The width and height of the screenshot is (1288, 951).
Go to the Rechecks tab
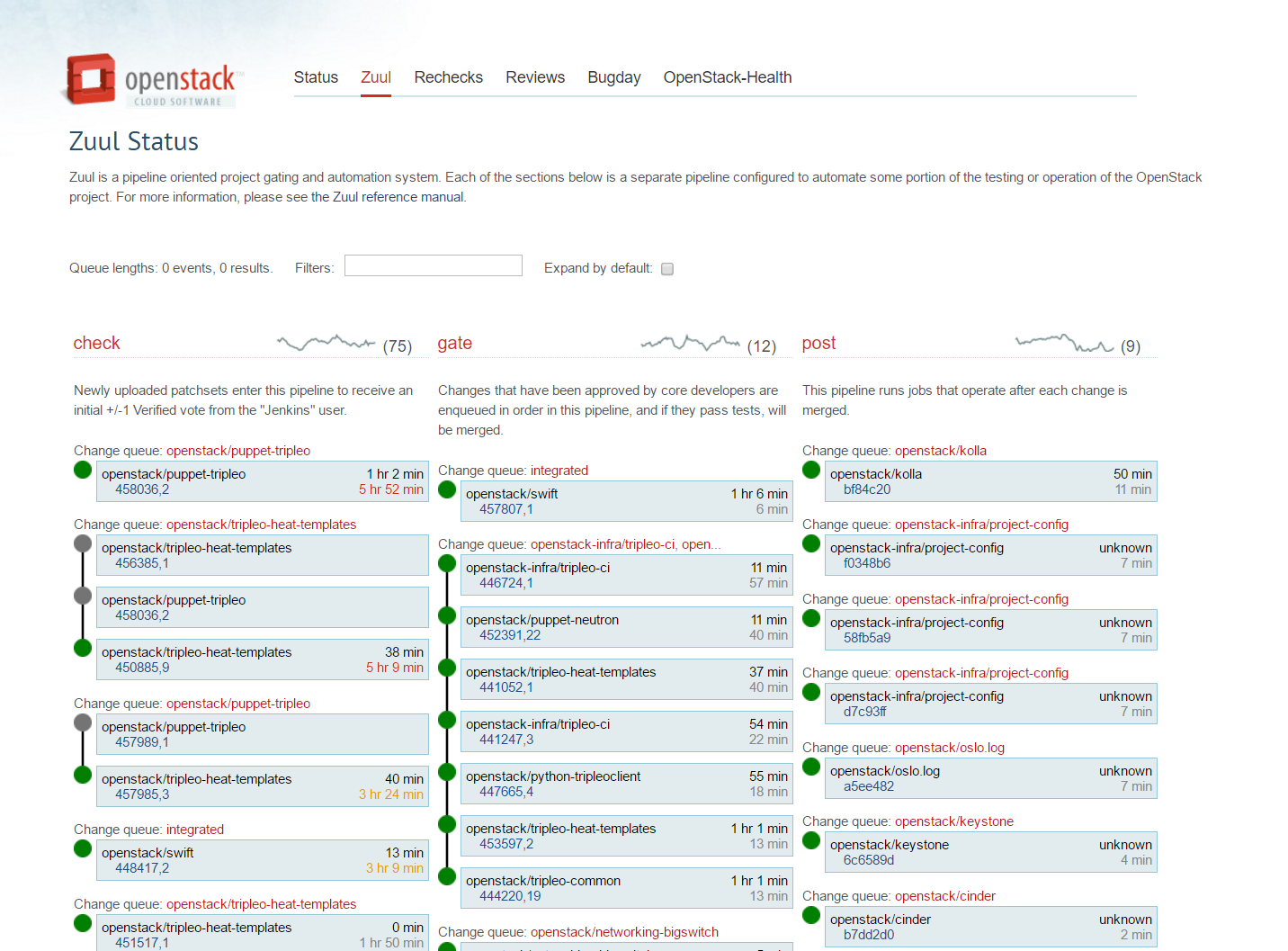point(449,77)
